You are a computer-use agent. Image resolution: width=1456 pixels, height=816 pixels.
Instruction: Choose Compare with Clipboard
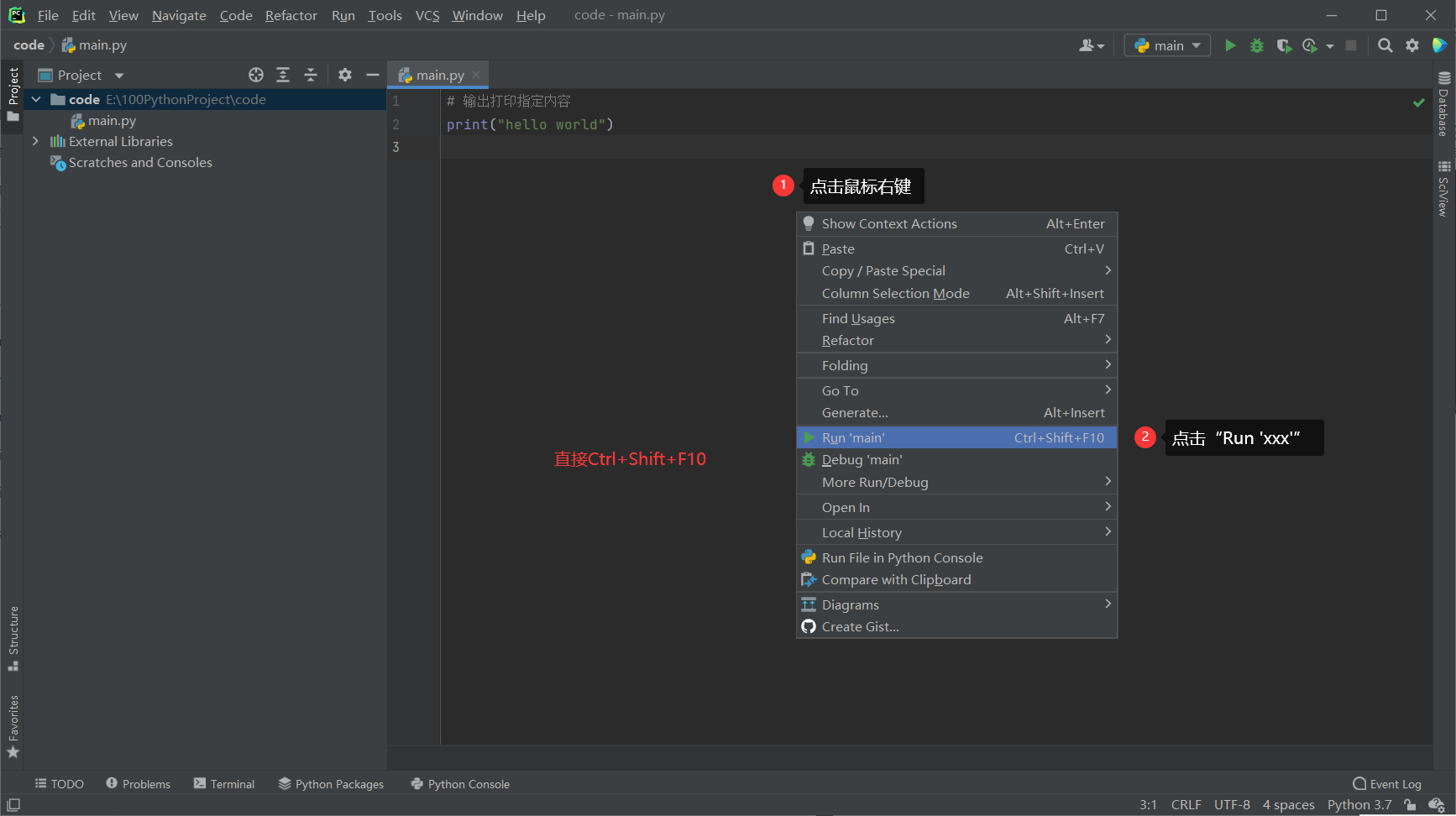click(956, 579)
